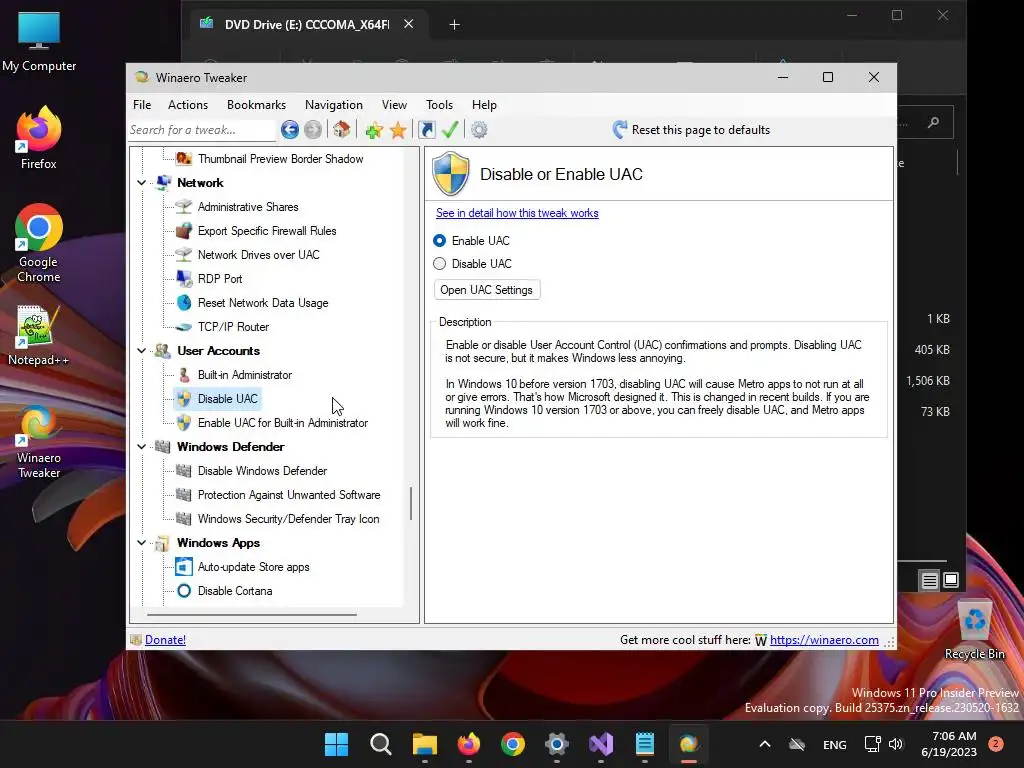Open the Notepad++ desktop shortcut

(39, 336)
